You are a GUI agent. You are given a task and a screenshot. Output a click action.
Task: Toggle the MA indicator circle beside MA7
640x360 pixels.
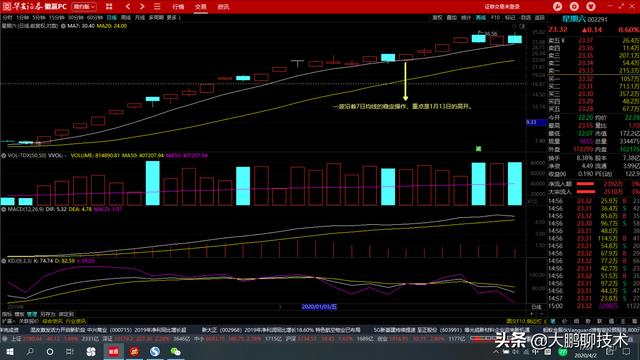(63, 26)
